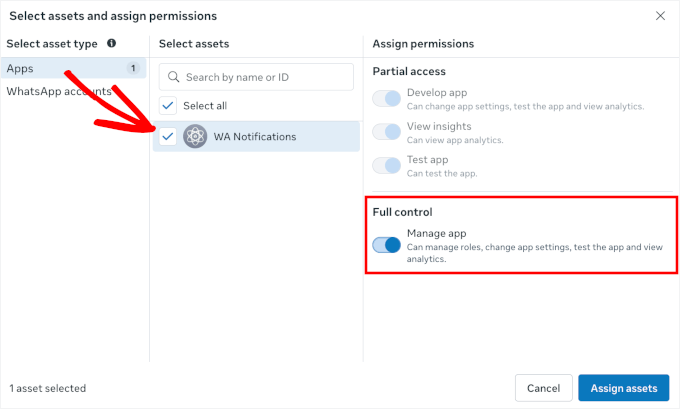Viewport: 680px width, 409px height.
Task: Click the Apps count badge showing 1
Action: tap(133, 68)
